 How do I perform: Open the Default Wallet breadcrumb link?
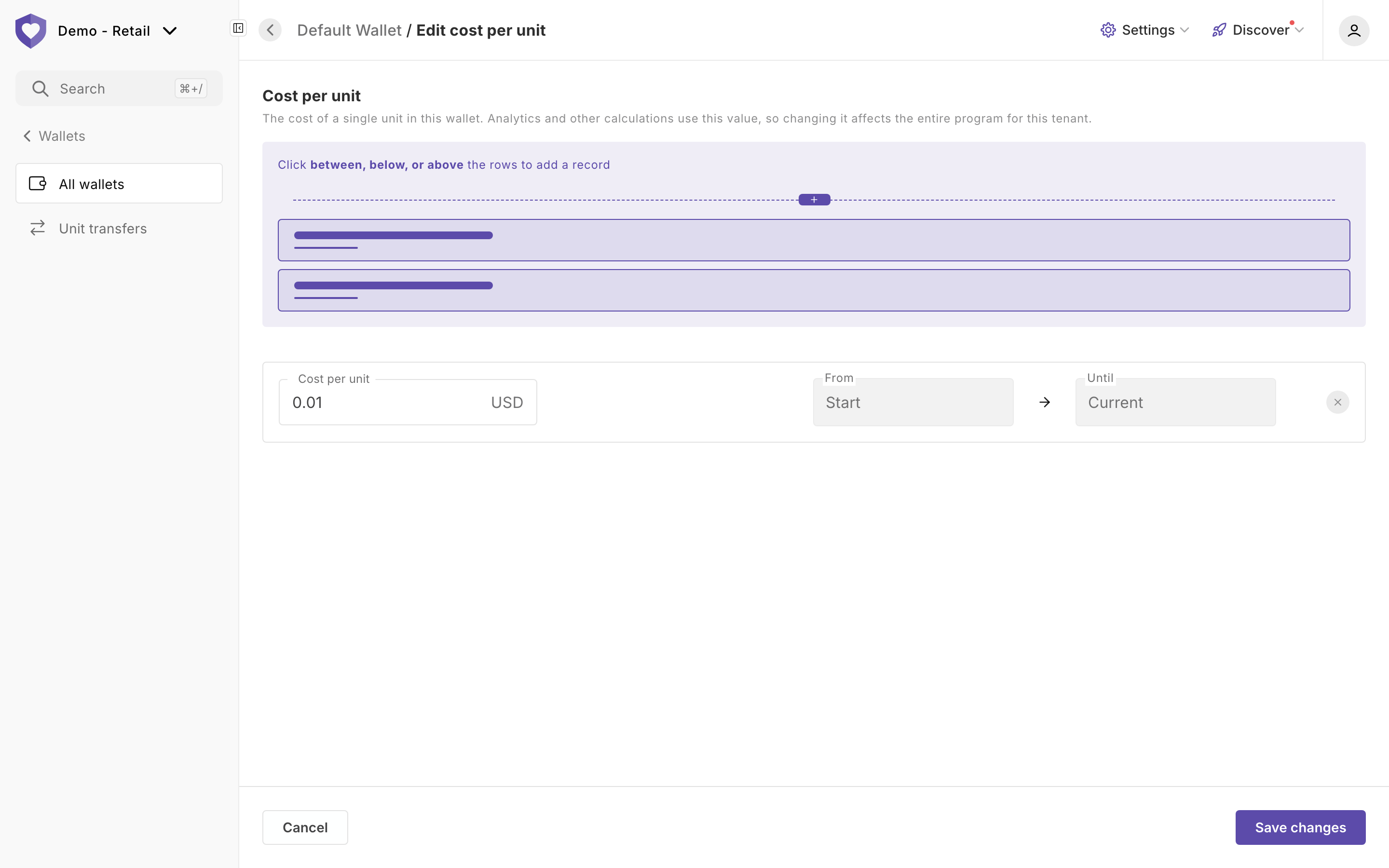click(x=349, y=30)
